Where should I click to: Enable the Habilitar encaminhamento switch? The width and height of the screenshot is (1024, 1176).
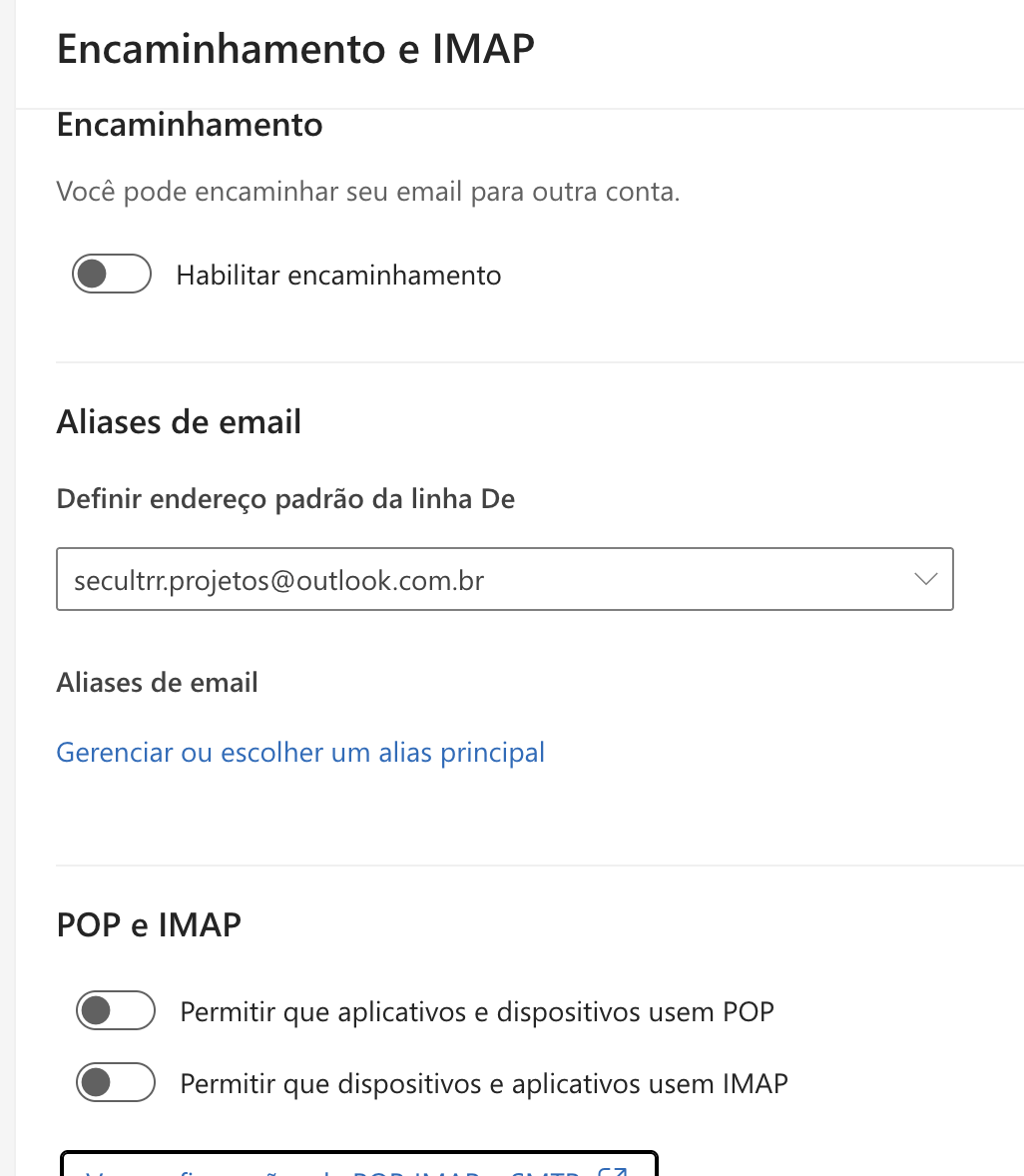(111, 275)
